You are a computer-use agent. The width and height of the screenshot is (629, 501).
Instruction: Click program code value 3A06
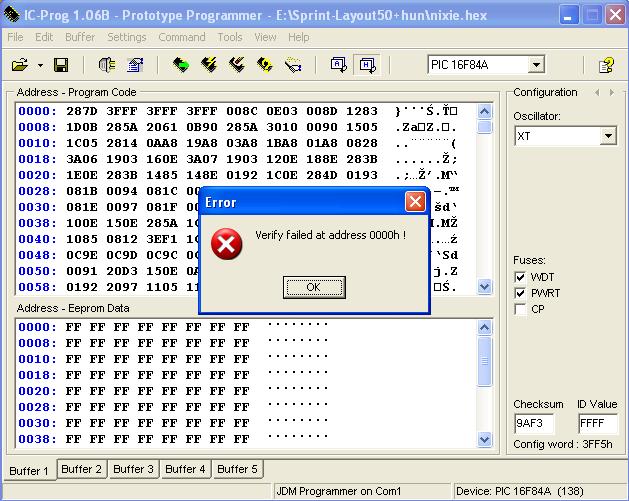[82, 159]
